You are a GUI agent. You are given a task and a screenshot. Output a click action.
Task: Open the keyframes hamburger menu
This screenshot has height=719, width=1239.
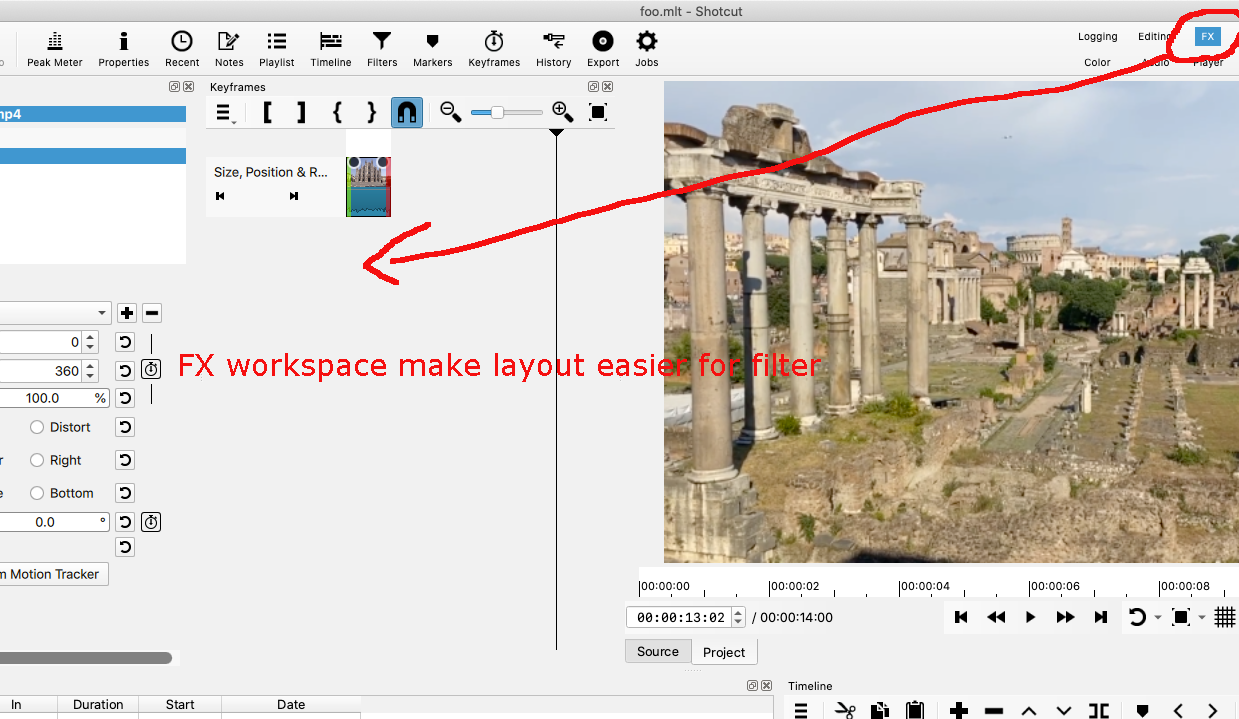point(224,113)
